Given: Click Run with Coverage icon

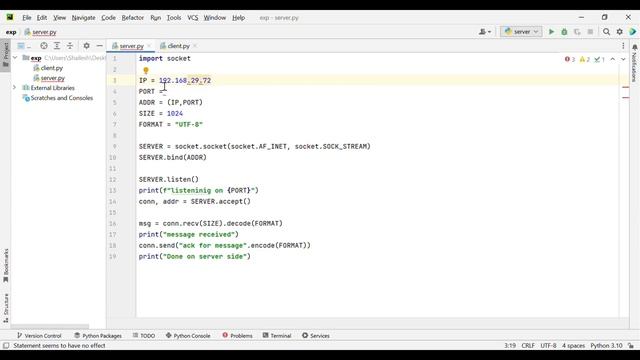Looking at the screenshot, I should (577, 32).
